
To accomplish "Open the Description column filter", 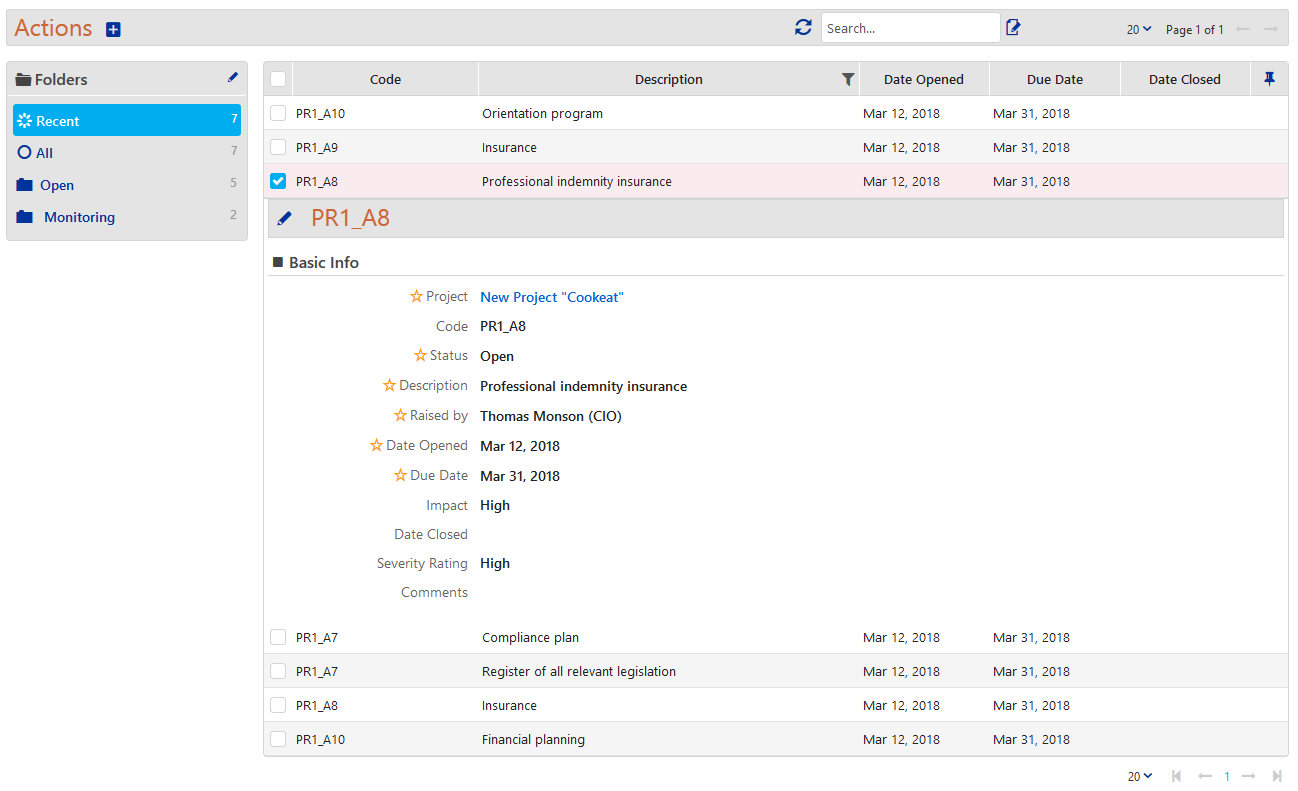I will coord(848,80).
